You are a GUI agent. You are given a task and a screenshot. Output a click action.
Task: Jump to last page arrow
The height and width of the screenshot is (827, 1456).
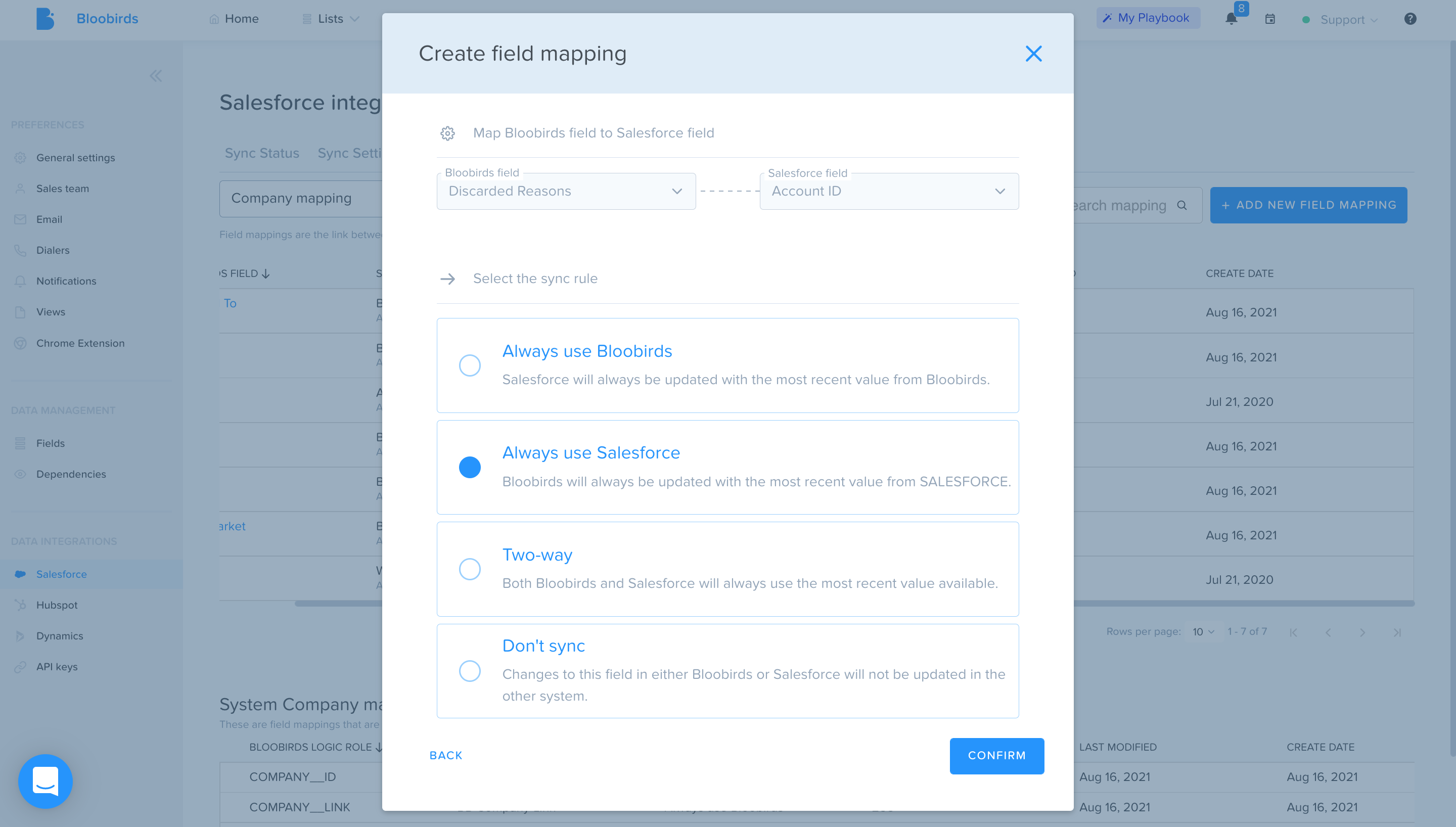(1397, 632)
